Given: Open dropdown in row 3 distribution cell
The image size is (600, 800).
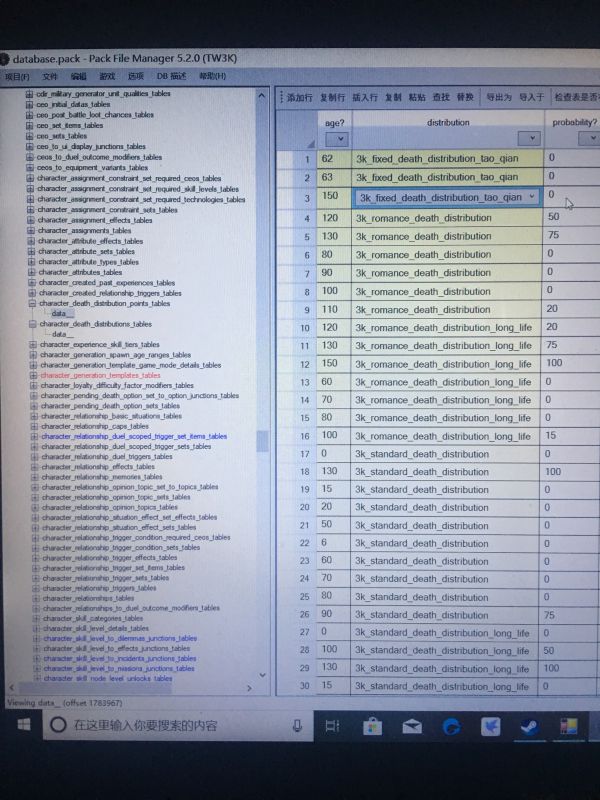Looking at the screenshot, I should (531, 198).
